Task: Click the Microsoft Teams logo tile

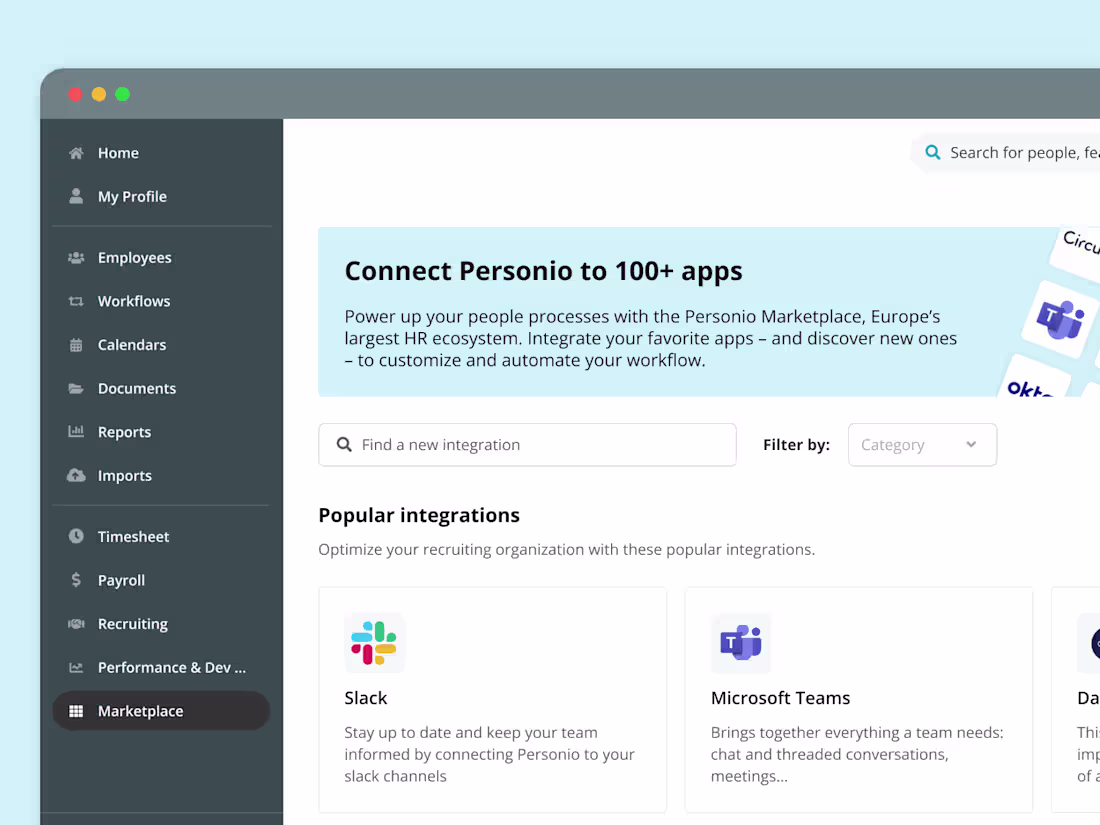Action: point(740,643)
